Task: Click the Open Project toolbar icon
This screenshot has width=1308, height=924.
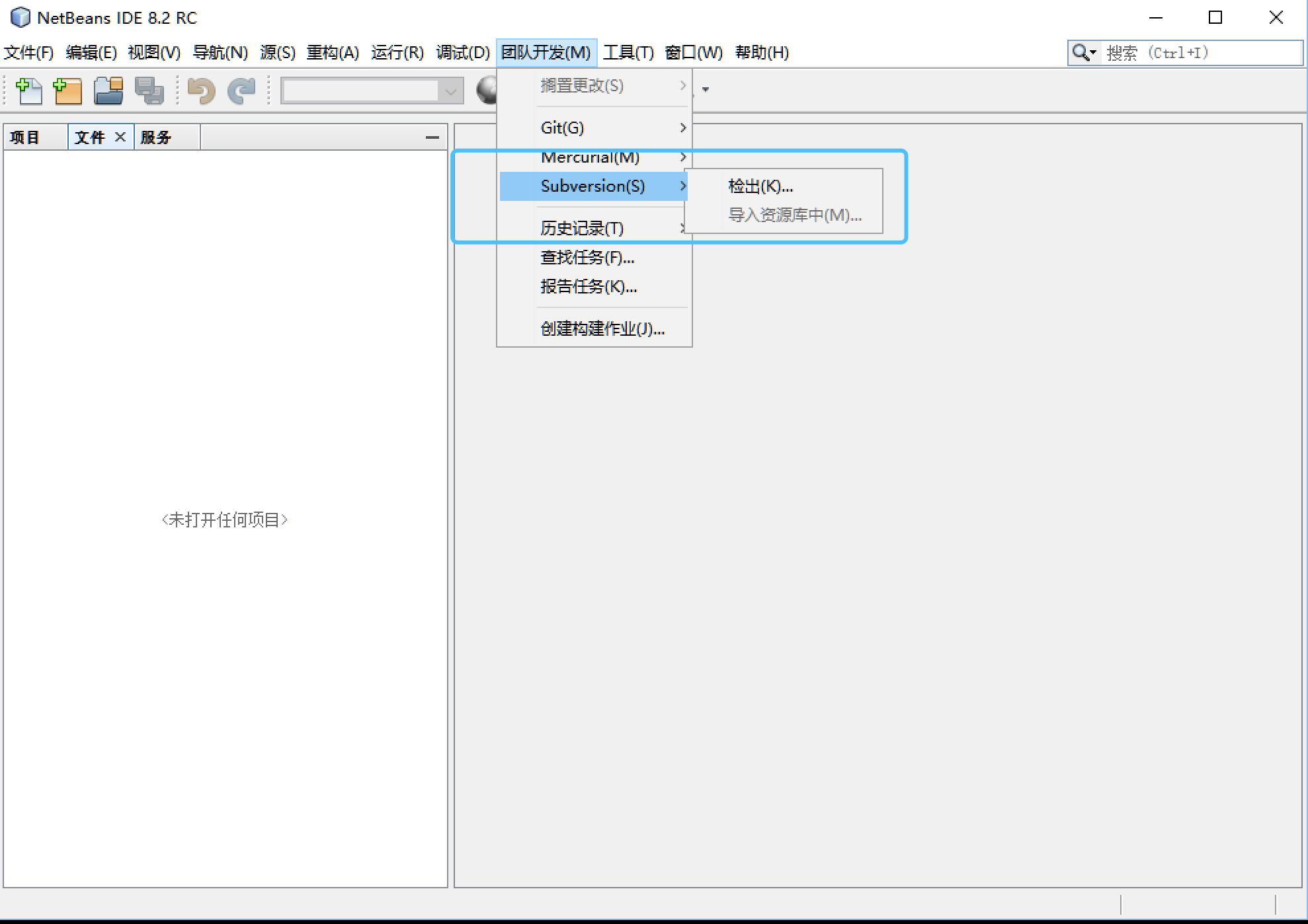Action: tap(108, 91)
